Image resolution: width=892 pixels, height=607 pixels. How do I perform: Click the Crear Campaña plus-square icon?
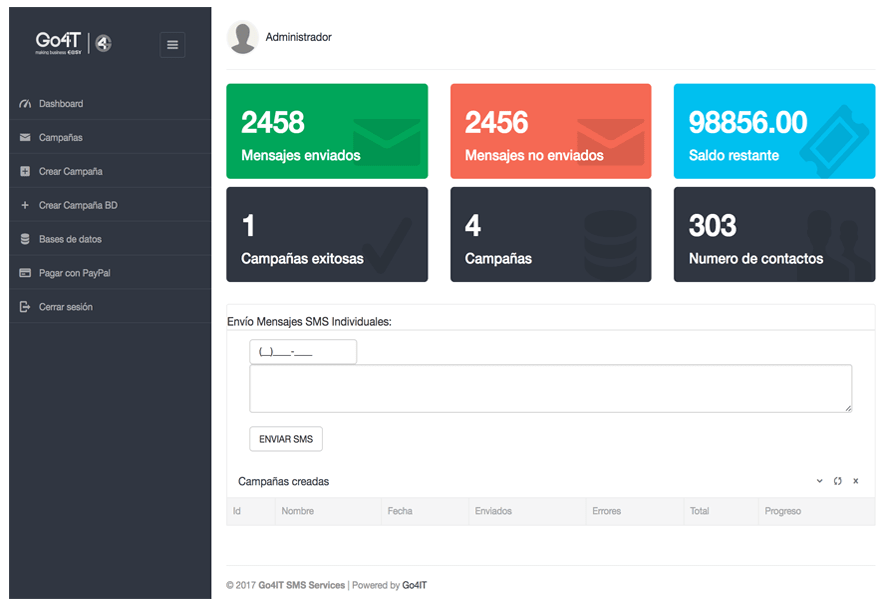coord(25,172)
